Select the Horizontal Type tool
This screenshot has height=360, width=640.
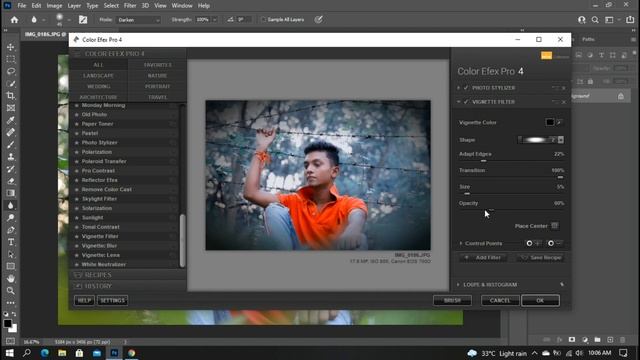coord(11,242)
